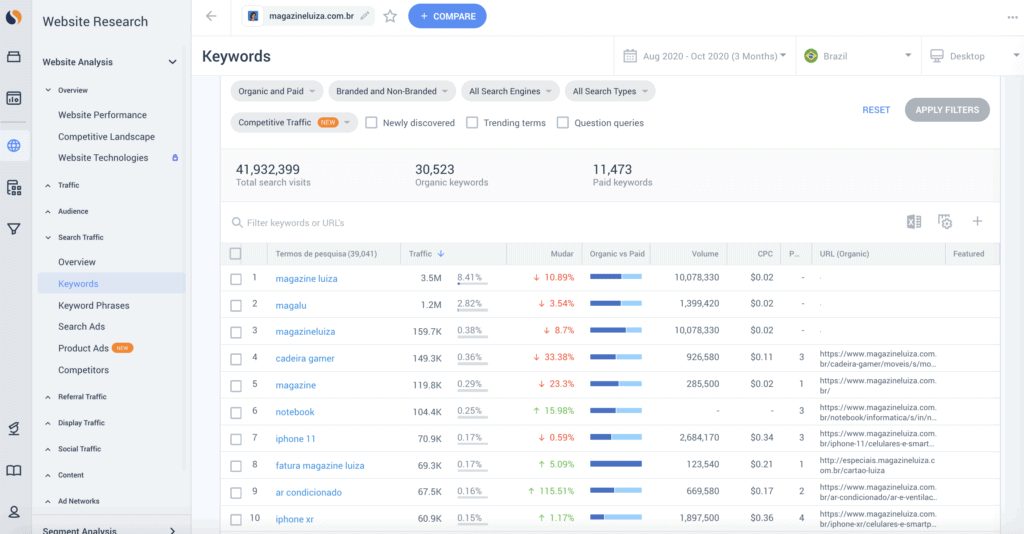This screenshot has width=1024, height=534.
Task: Check the notebook row checkbox
Action: click(236, 413)
